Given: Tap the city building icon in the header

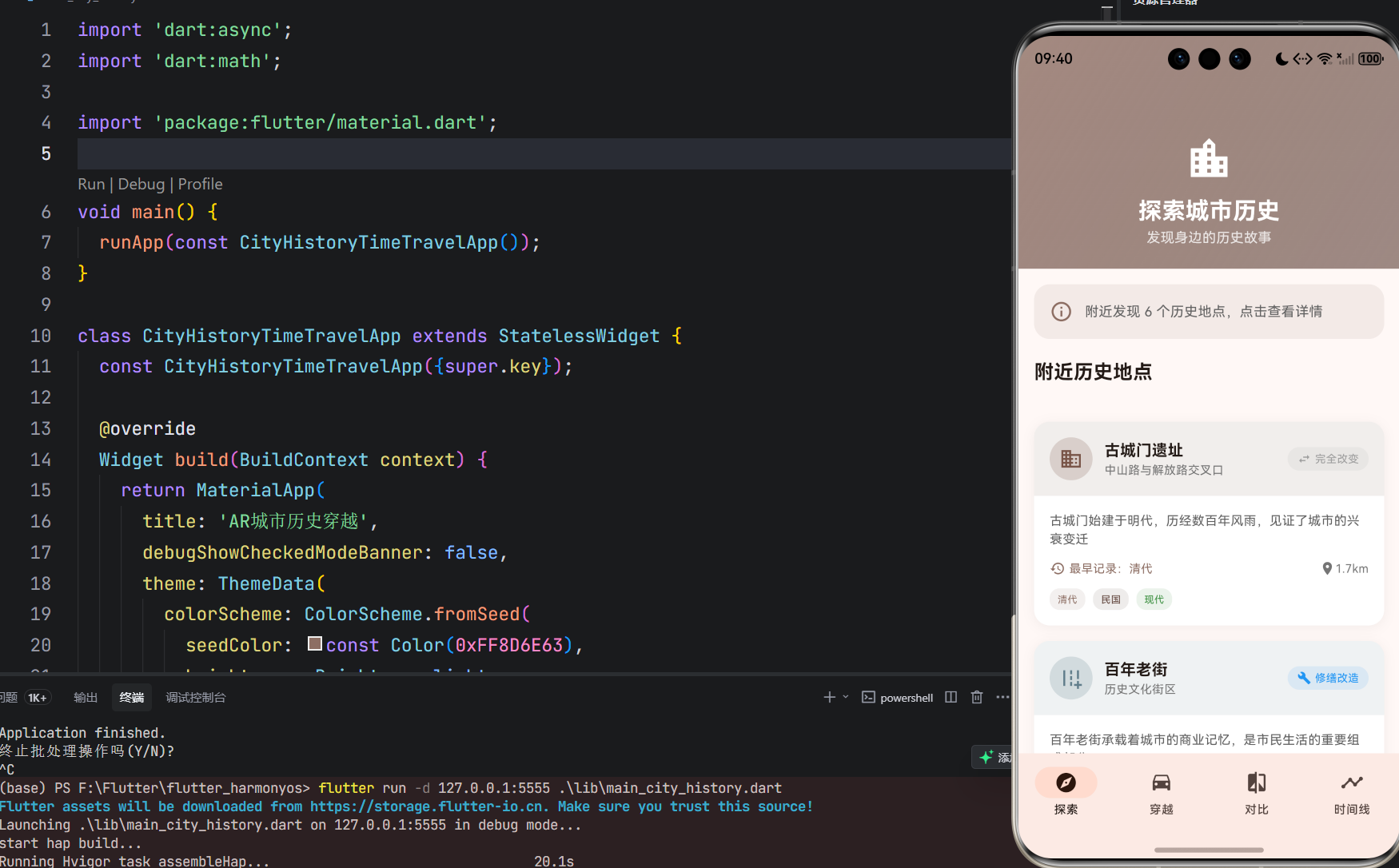Looking at the screenshot, I should coord(1209,158).
